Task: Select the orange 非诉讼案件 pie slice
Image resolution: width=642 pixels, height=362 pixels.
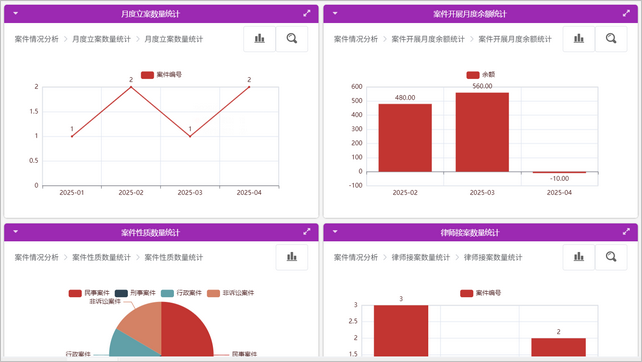Action: point(143,324)
